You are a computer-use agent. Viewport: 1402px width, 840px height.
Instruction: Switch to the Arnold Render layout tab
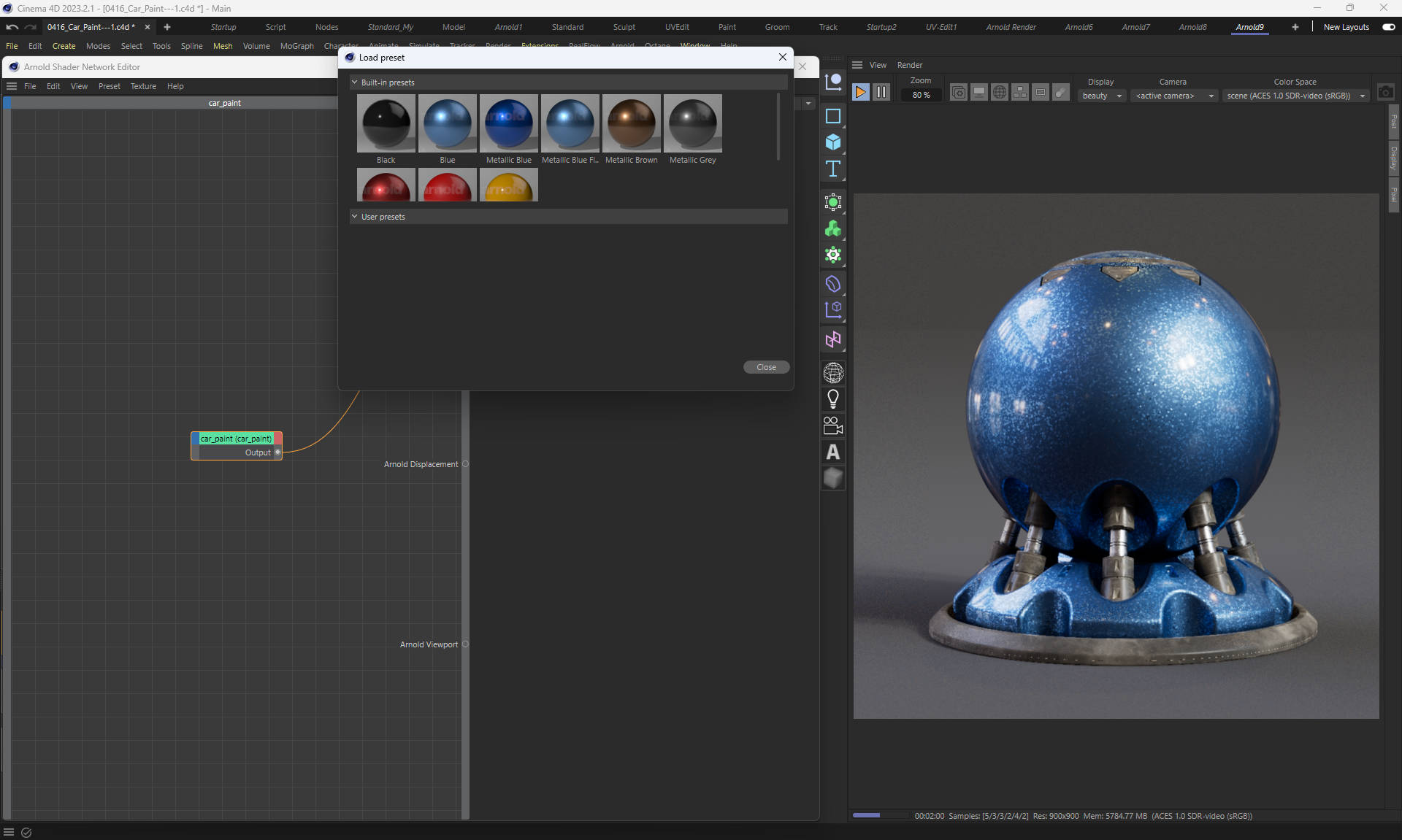[x=1011, y=27]
